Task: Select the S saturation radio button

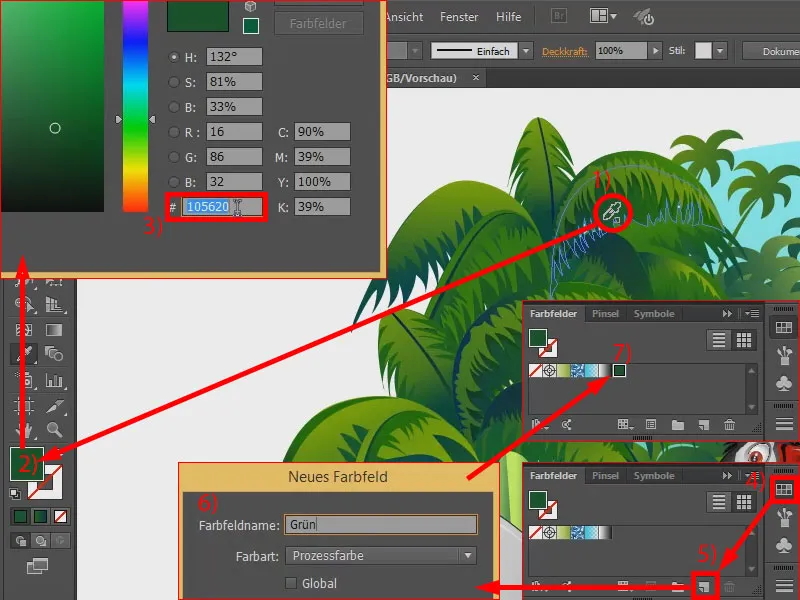Action: tap(174, 82)
